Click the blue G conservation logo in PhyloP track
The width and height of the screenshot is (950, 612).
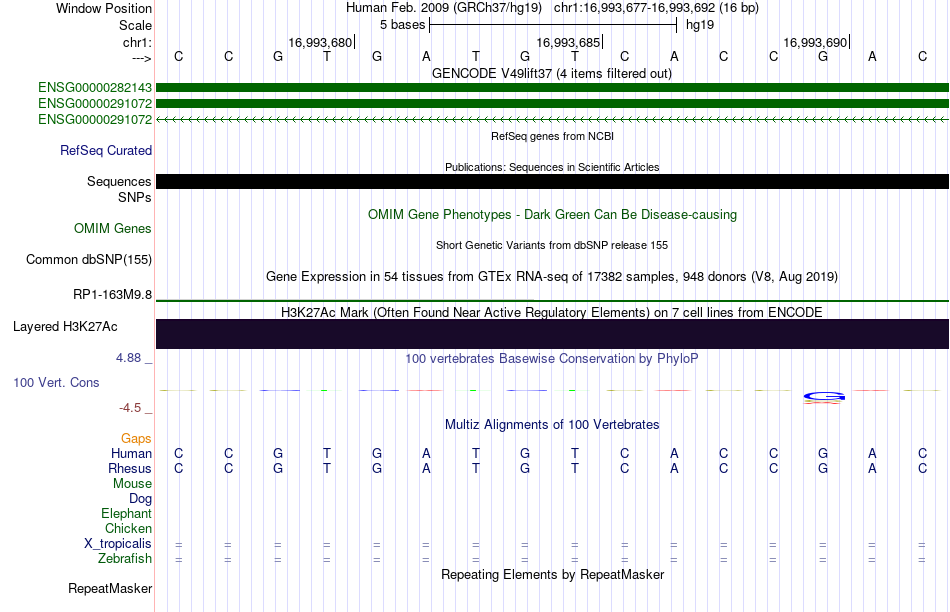(x=824, y=397)
